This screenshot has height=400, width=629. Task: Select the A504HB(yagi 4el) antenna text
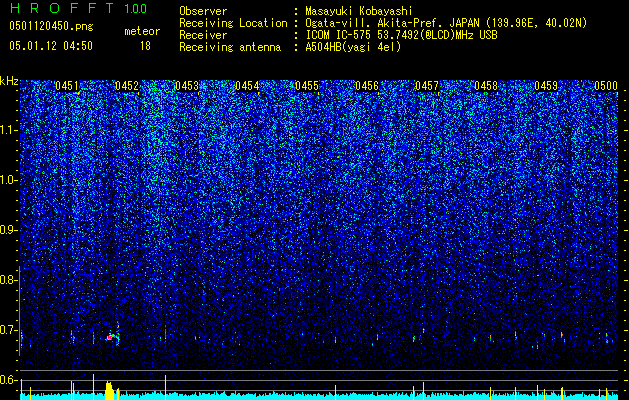[x=353, y=48]
